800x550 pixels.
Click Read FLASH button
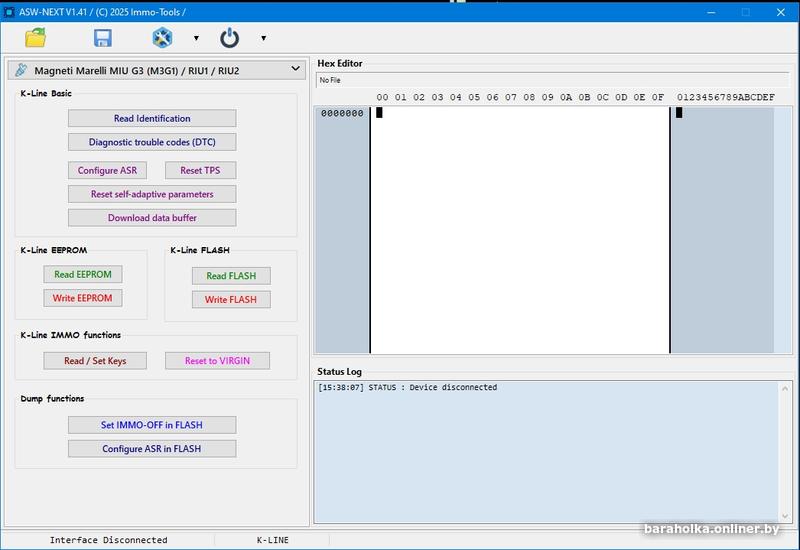[231, 276]
